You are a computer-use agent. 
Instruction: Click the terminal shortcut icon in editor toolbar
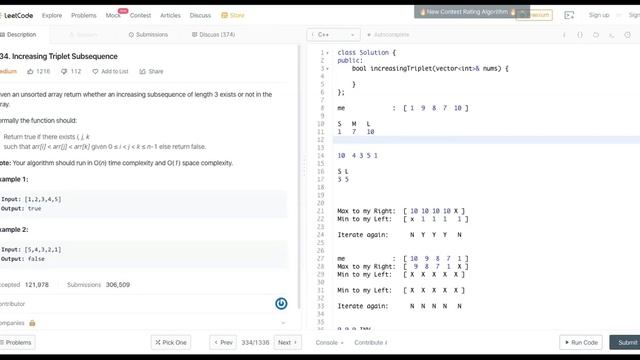611,35
